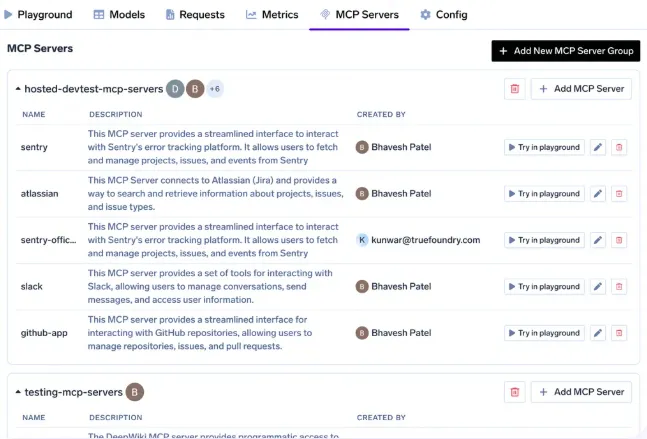The image size is (647, 439).
Task: Try slack in playground
Action: click(x=544, y=286)
